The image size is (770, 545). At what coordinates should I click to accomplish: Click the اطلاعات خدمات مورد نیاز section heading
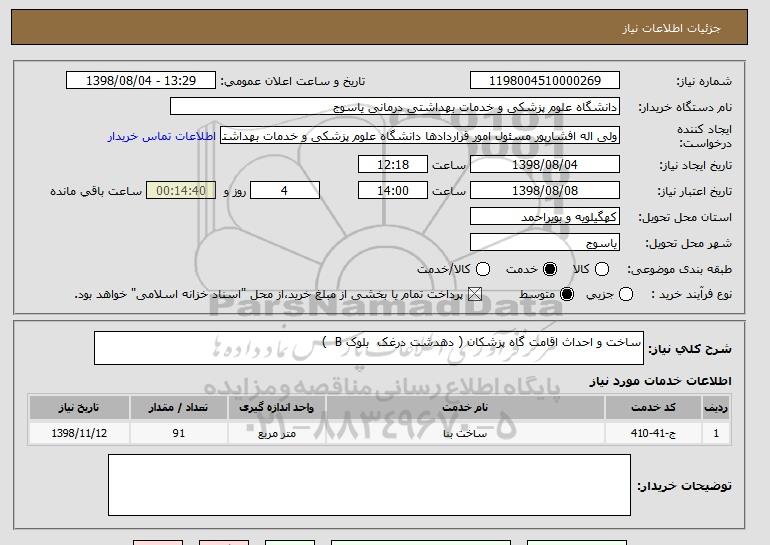660,381
